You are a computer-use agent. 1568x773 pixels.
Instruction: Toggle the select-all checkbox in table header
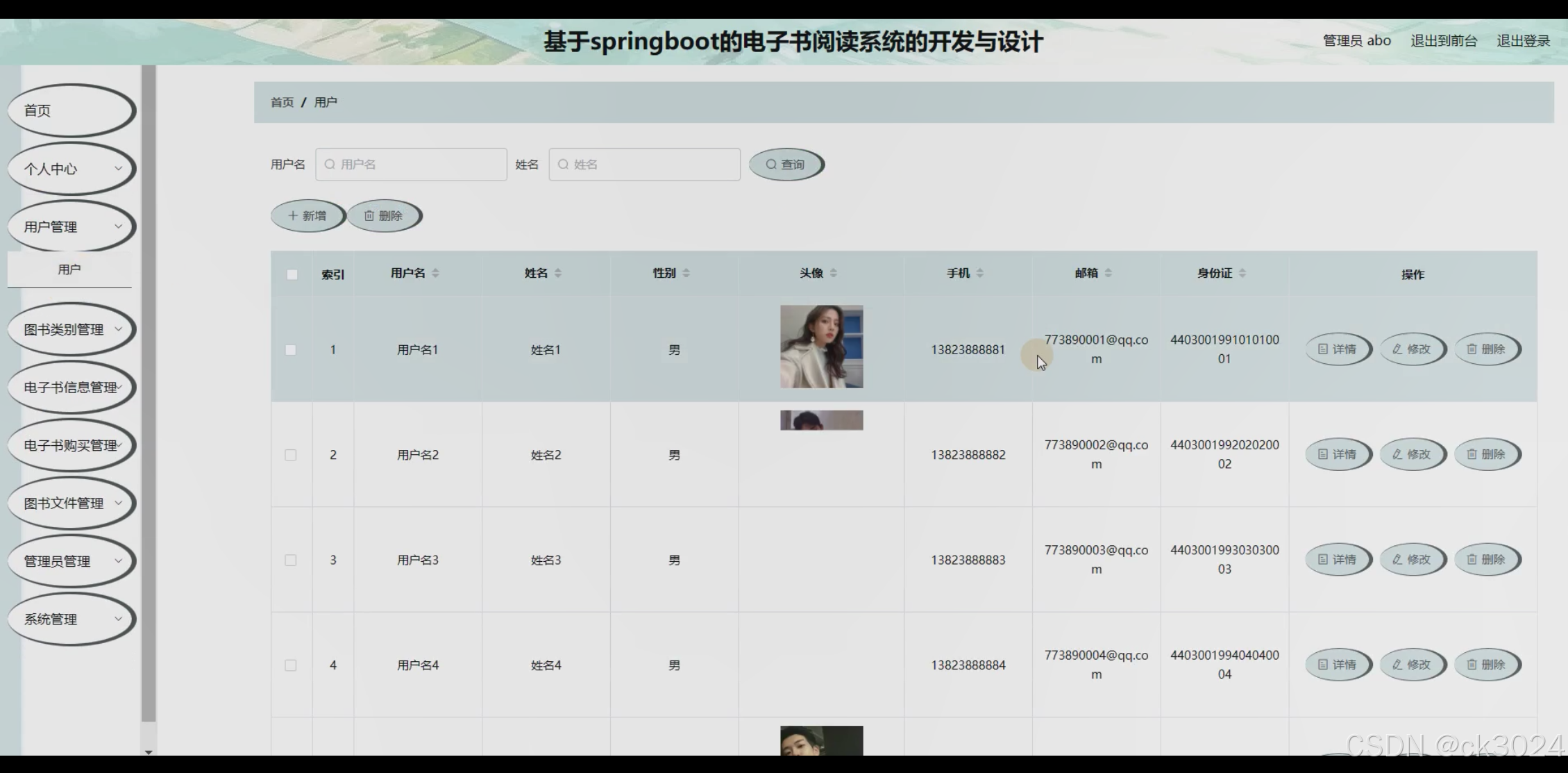point(292,274)
